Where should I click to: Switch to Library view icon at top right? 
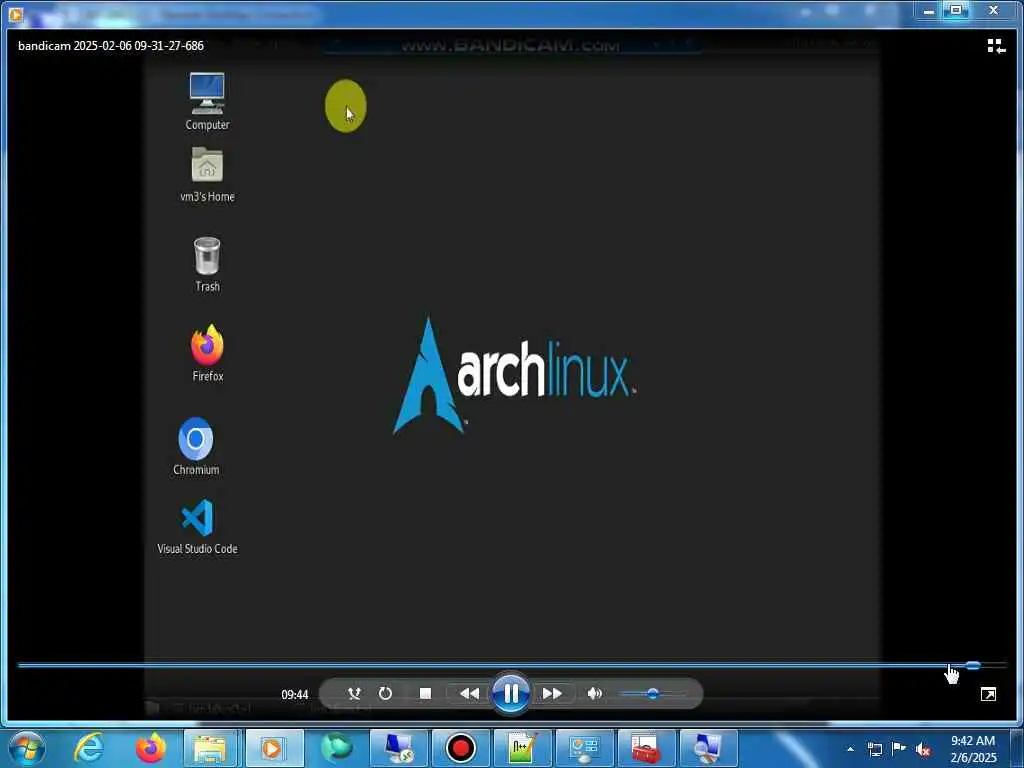pos(996,46)
